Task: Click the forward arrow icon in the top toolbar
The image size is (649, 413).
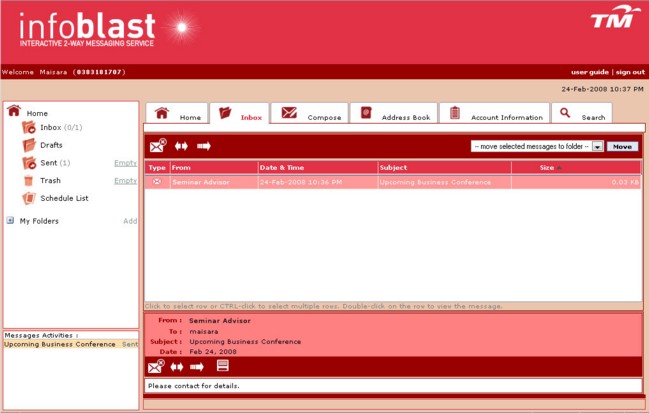Action: pos(204,146)
